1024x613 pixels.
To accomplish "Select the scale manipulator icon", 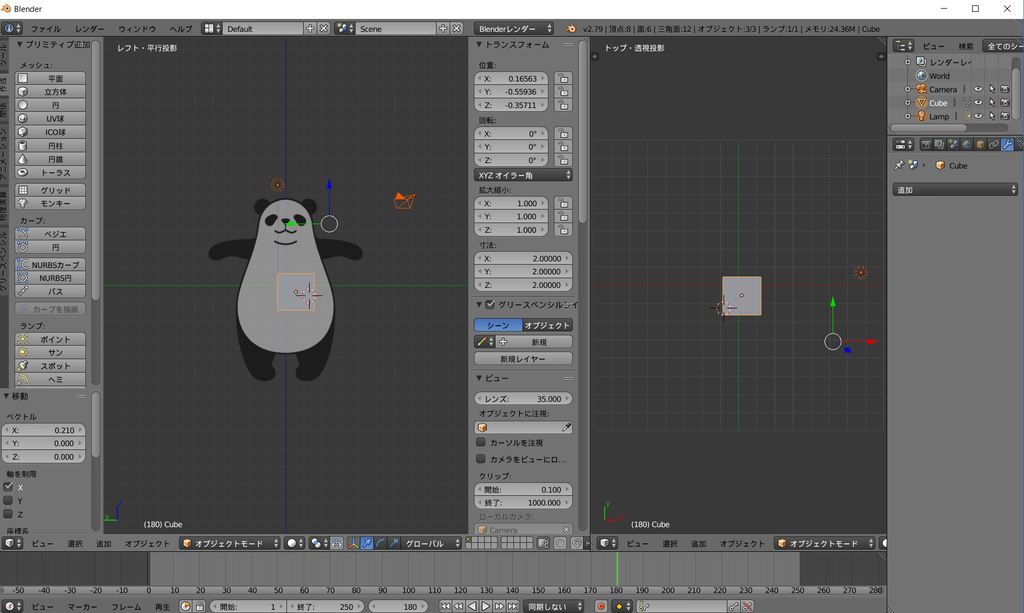I will coord(393,543).
